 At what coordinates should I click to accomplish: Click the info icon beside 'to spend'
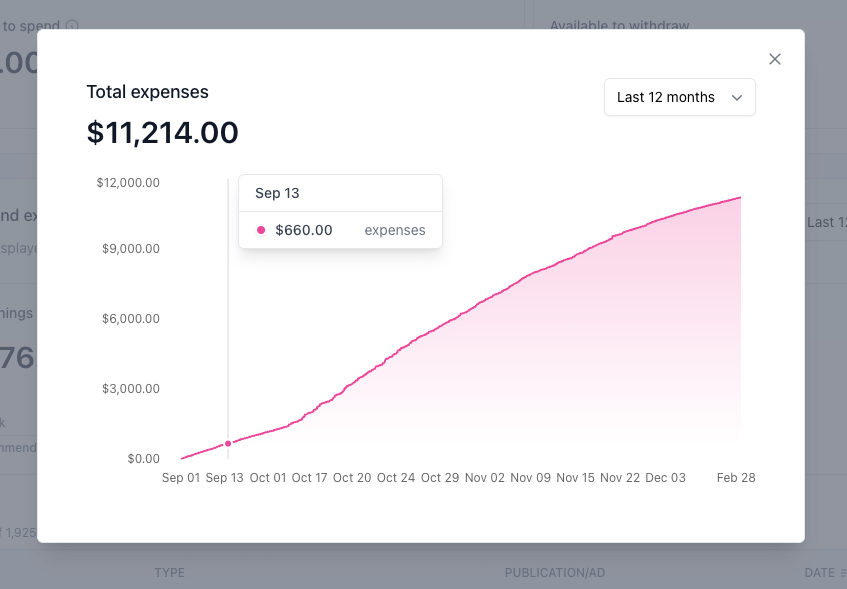click(x=72, y=25)
